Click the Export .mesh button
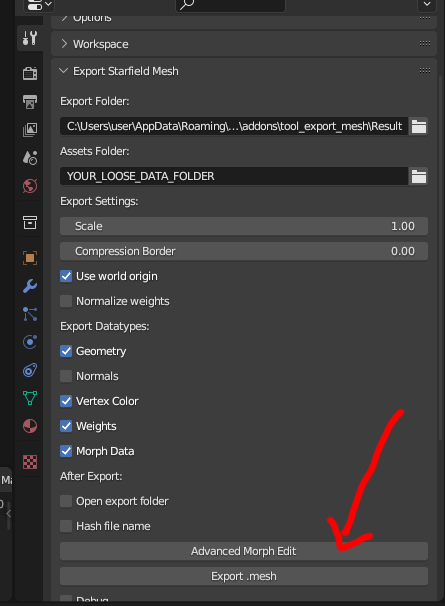This screenshot has height=606, width=445. pos(244,576)
